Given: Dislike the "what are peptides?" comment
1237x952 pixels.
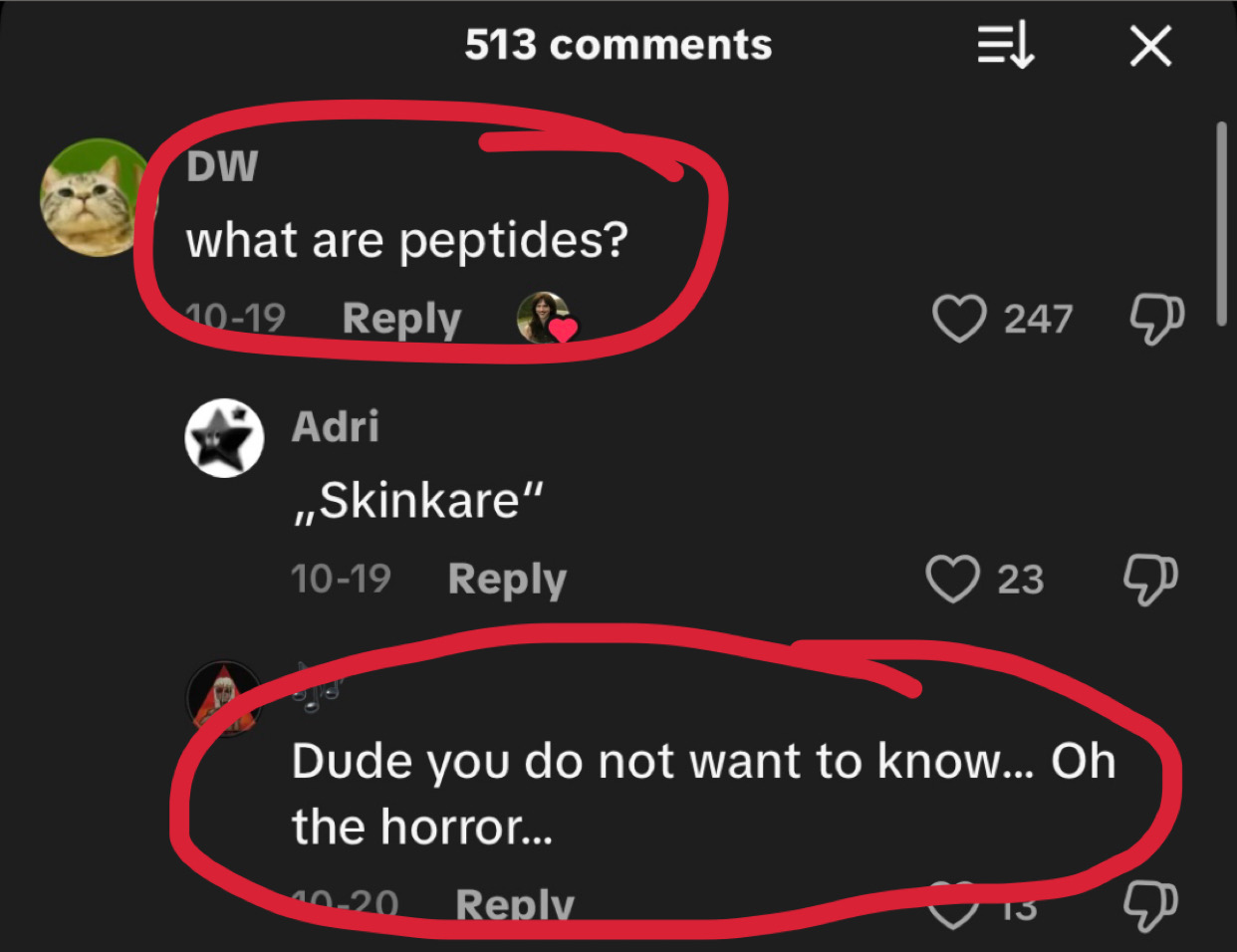Looking at the screenshot, I should [x=1155, y=319].
